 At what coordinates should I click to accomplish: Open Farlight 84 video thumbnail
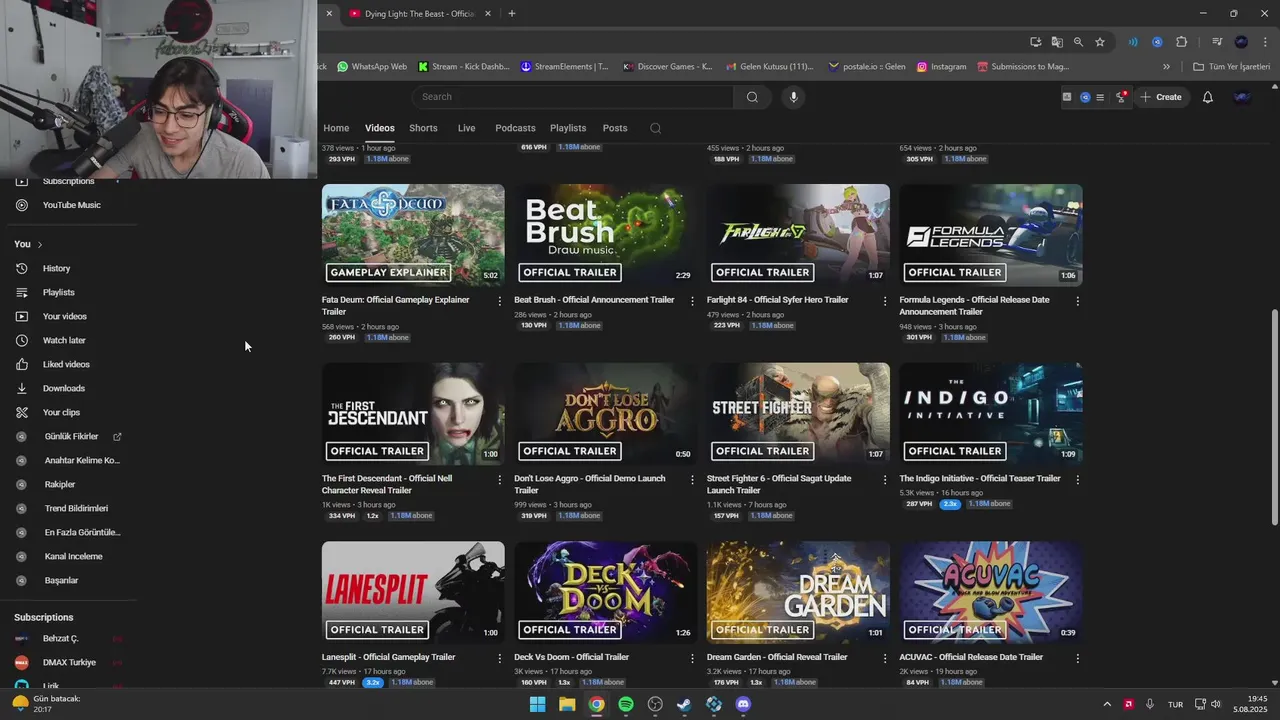(x=798, y=235)
